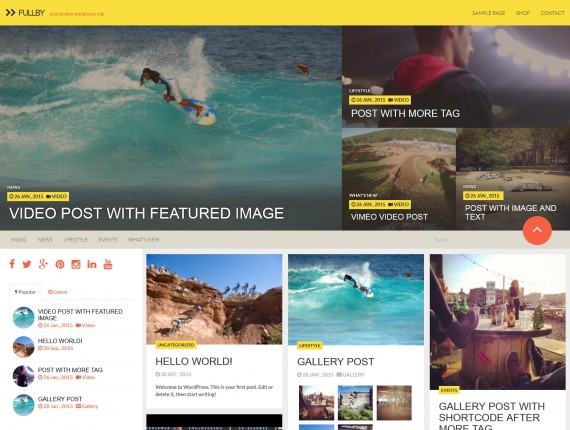
Task: Open the Hello World! post title
Action: tap(194, 361)
